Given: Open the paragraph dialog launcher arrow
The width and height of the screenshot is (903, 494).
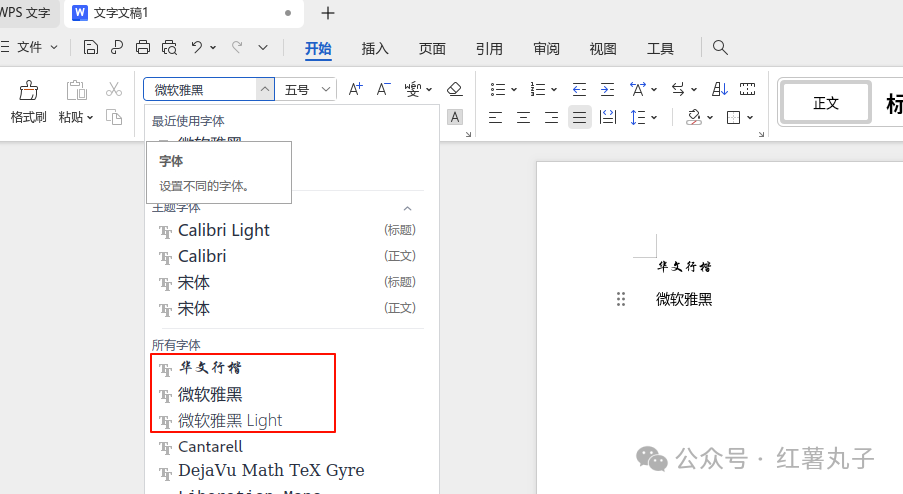Looking at the screenshot, I should 761,134.
